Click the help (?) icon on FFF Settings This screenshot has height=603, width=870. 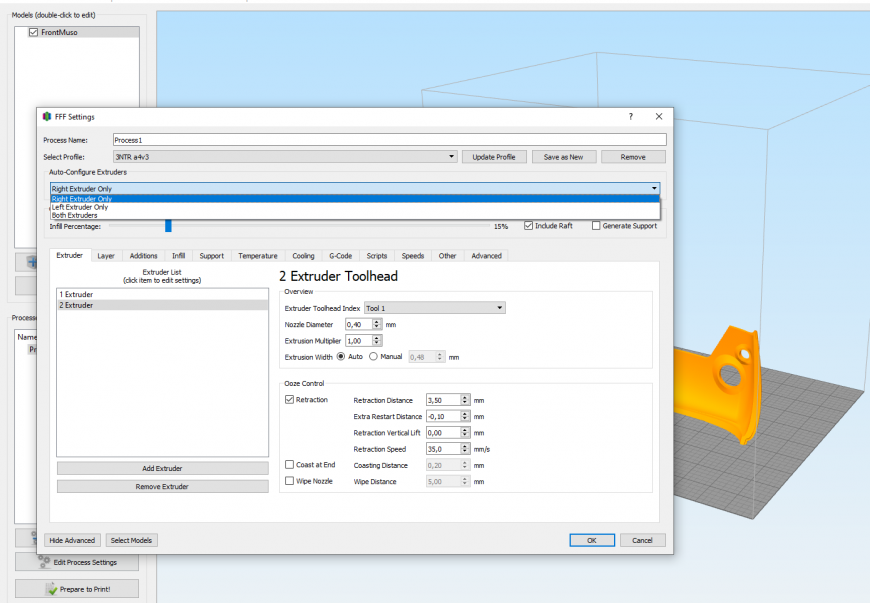pyautogui.click(x=629, y=116)
